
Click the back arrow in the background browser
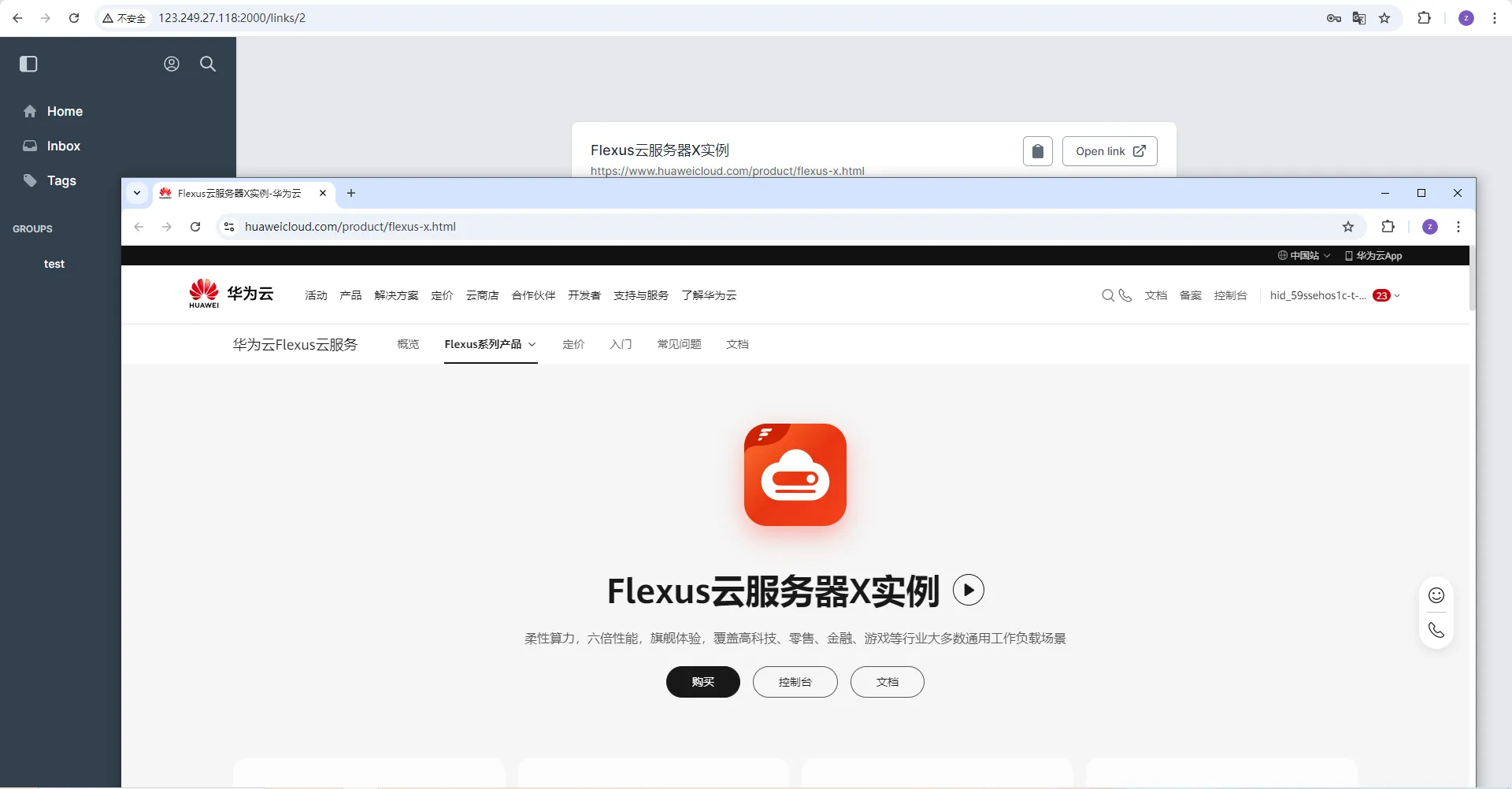(x=17, y=18)
